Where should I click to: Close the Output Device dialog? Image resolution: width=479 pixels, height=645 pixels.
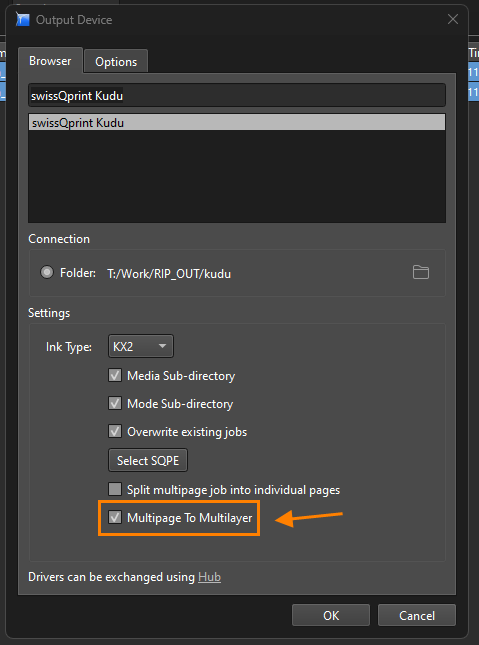tap(453, 19)
